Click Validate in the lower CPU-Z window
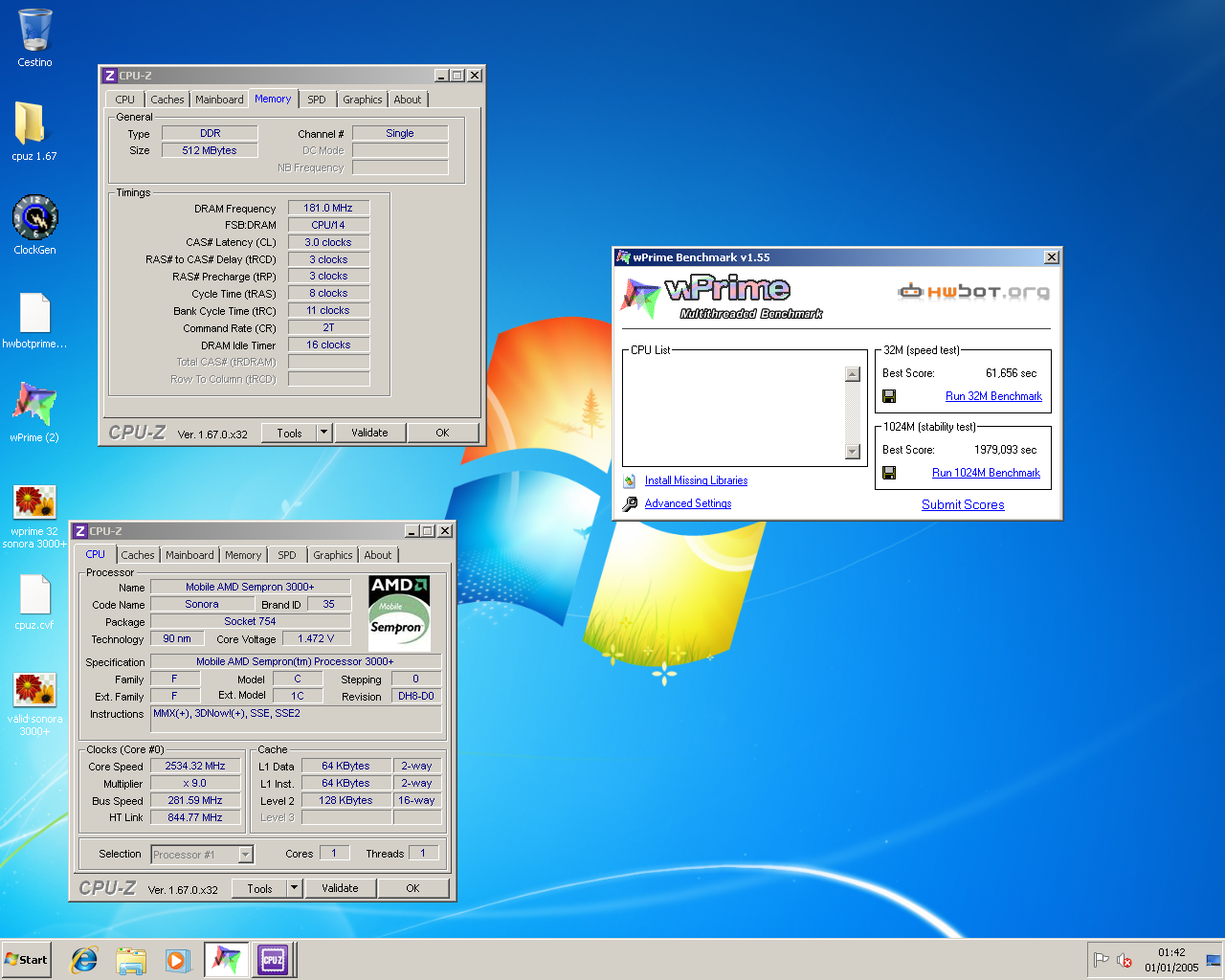Image resolution: width=1225 pixels, height=980 pixels. pyautogui.click(x=340, y=888)
